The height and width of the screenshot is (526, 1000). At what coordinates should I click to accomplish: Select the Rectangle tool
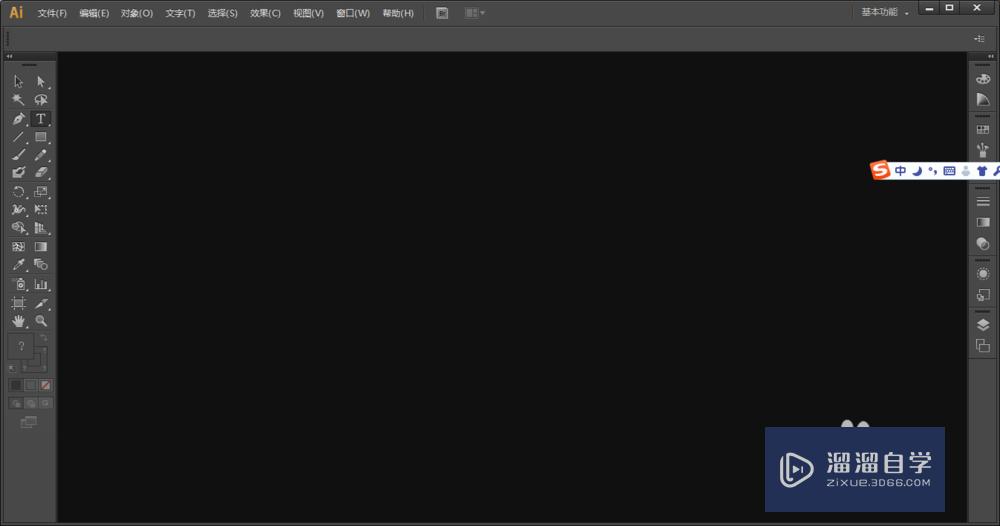[x=41, y=137]
